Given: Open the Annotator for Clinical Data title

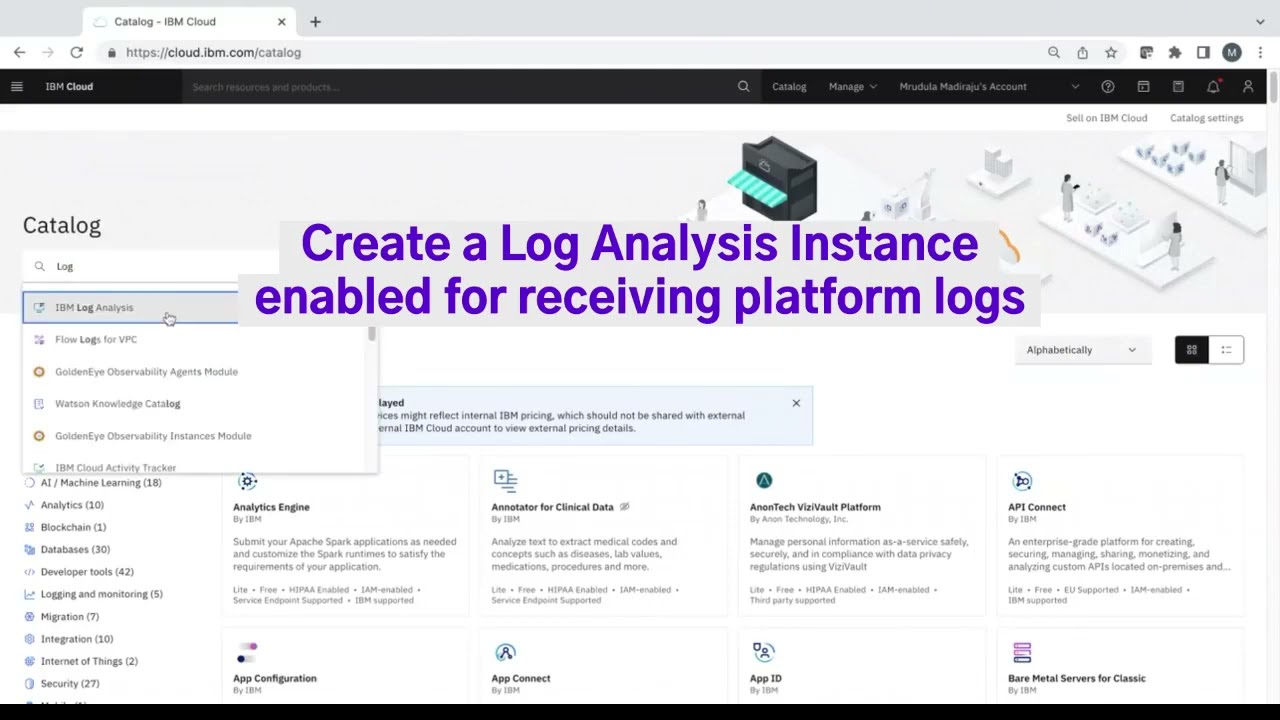Looking at the screenshot, I should coord(552,507).
